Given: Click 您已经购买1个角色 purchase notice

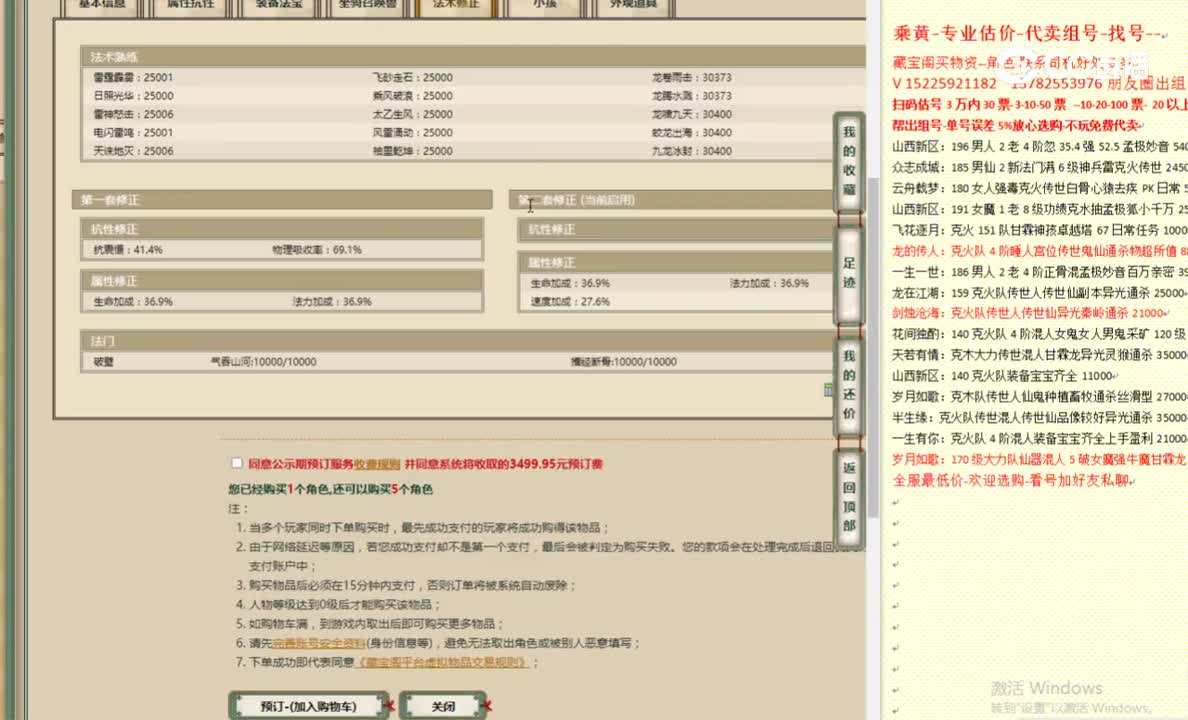Looking at the screenshot, I should pos(330,490).
